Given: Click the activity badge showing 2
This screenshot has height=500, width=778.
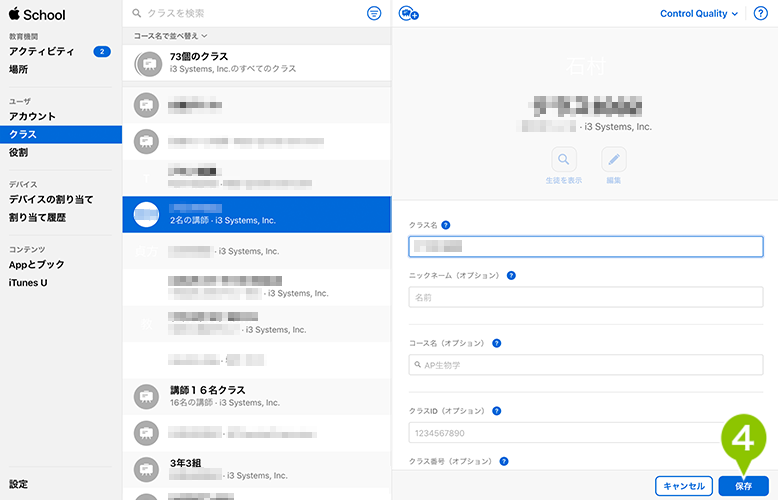Looking at the screenshot, I should coord(102,52).
